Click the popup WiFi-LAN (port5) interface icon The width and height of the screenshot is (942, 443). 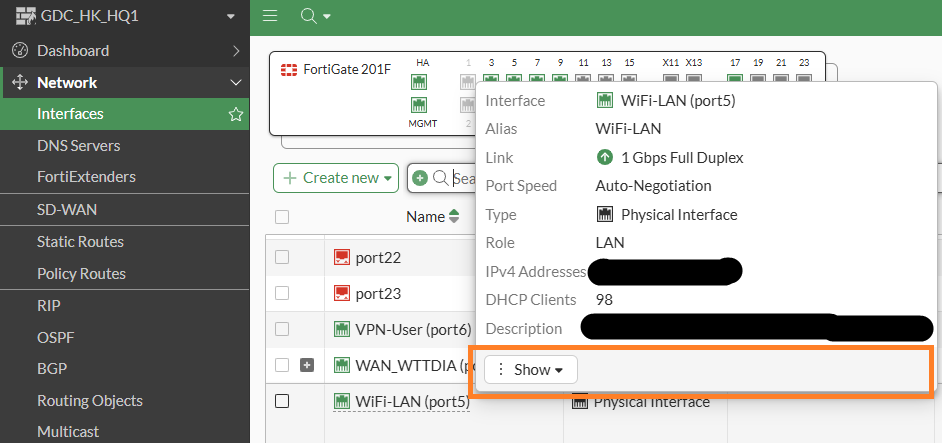click(604, 100)
